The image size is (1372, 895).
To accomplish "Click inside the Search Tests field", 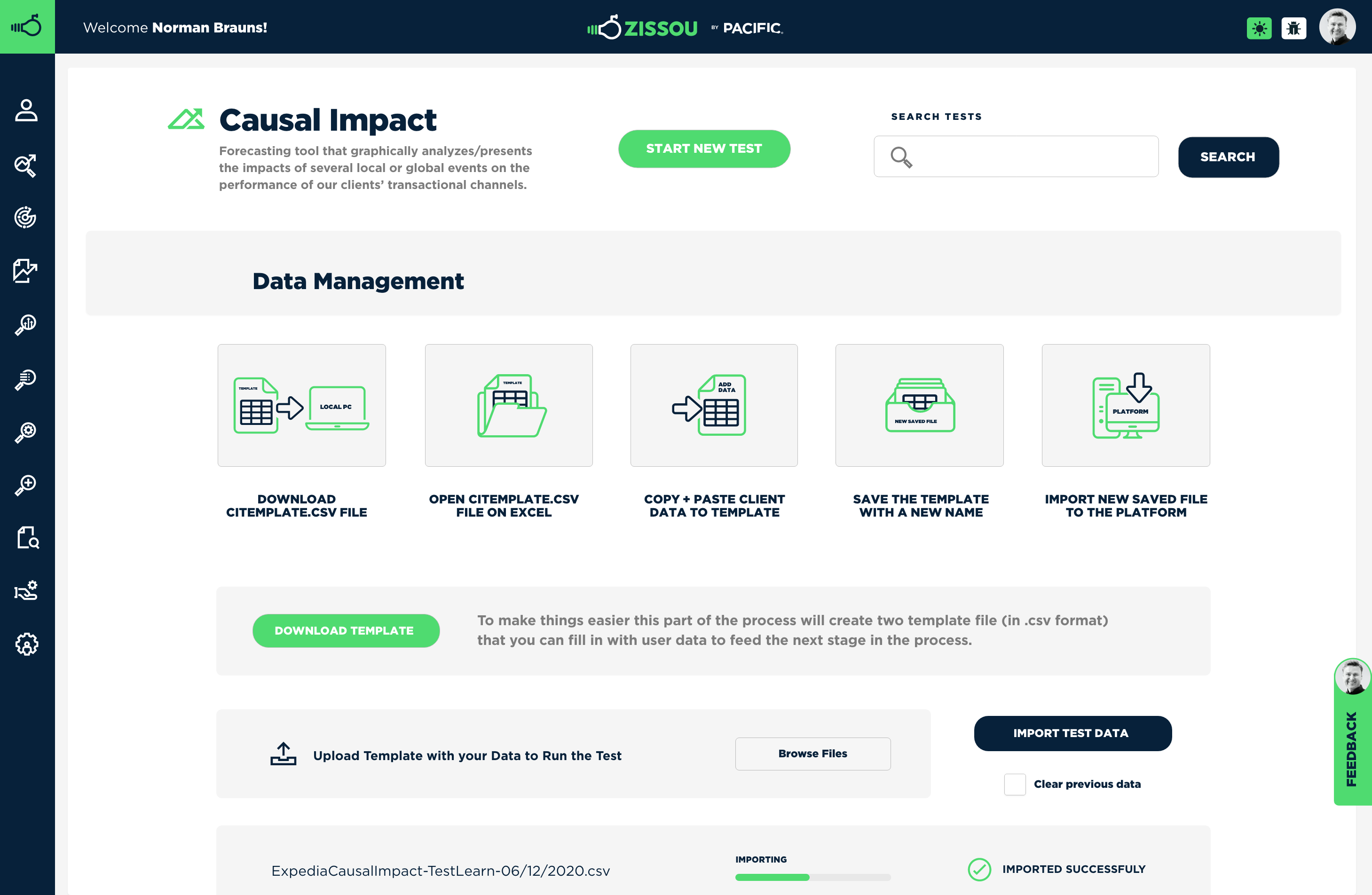I will coord(1032,157).
